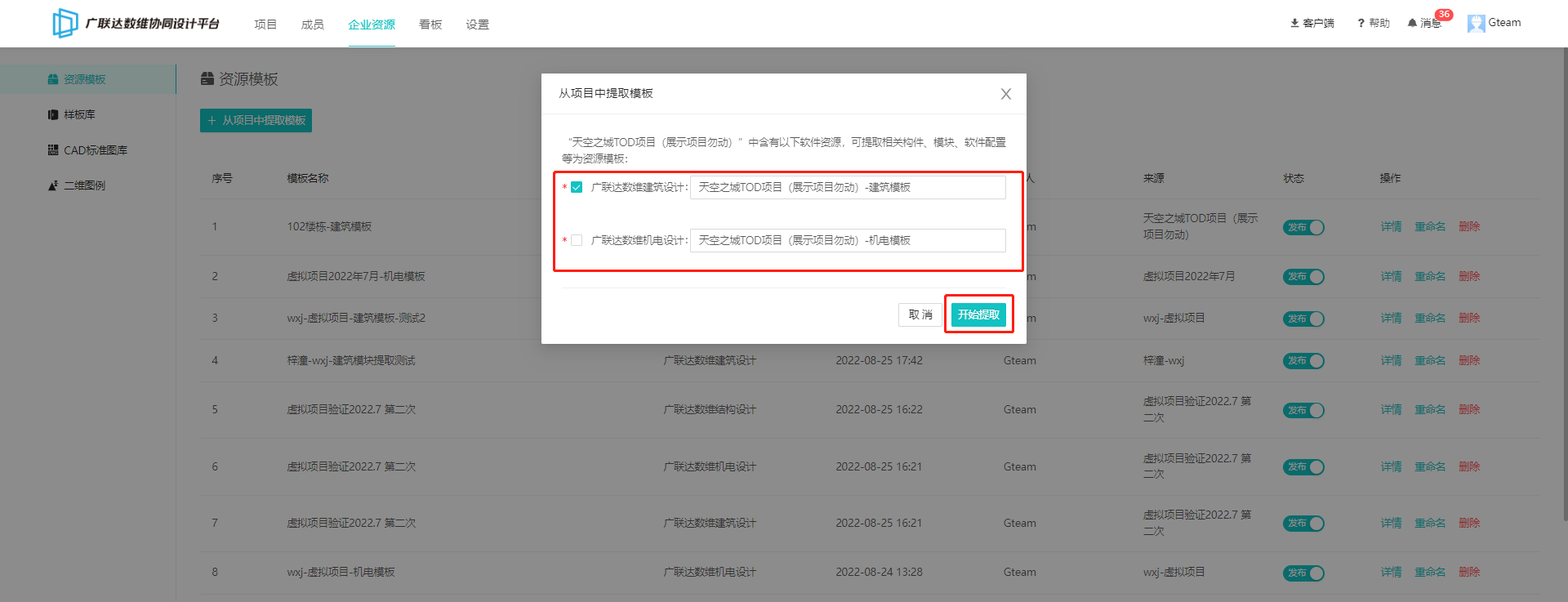Click the 2022-08-25 17:42 date cell
1568x602 pixels.
pos(879,360)
